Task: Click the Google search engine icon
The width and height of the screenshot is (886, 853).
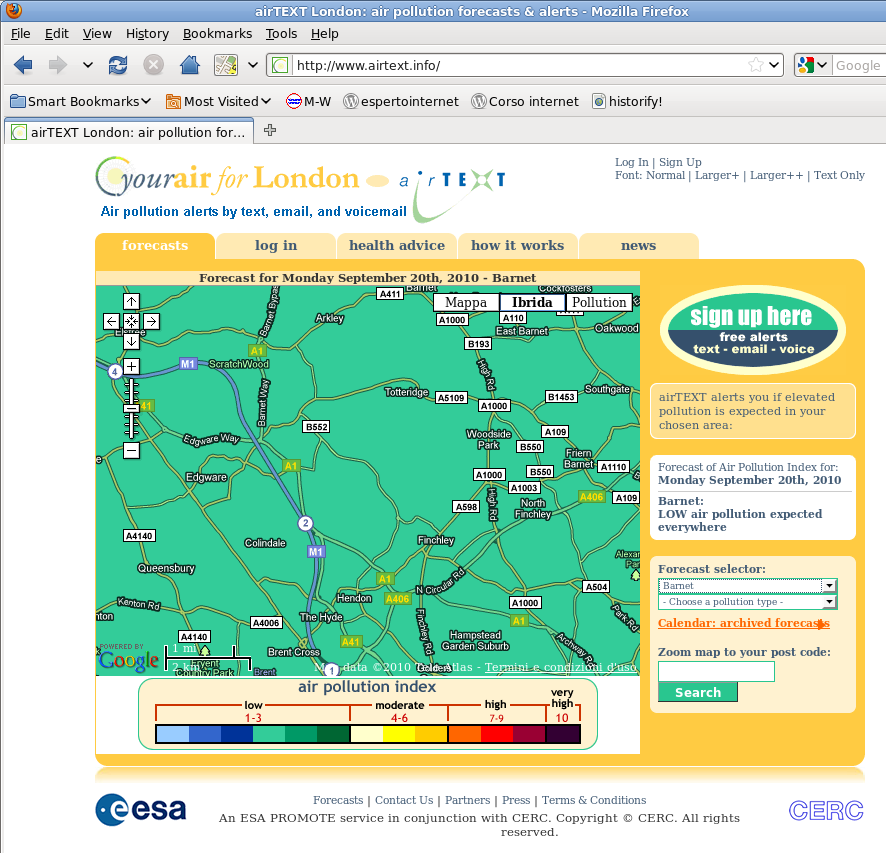Action: click(805, 65)
